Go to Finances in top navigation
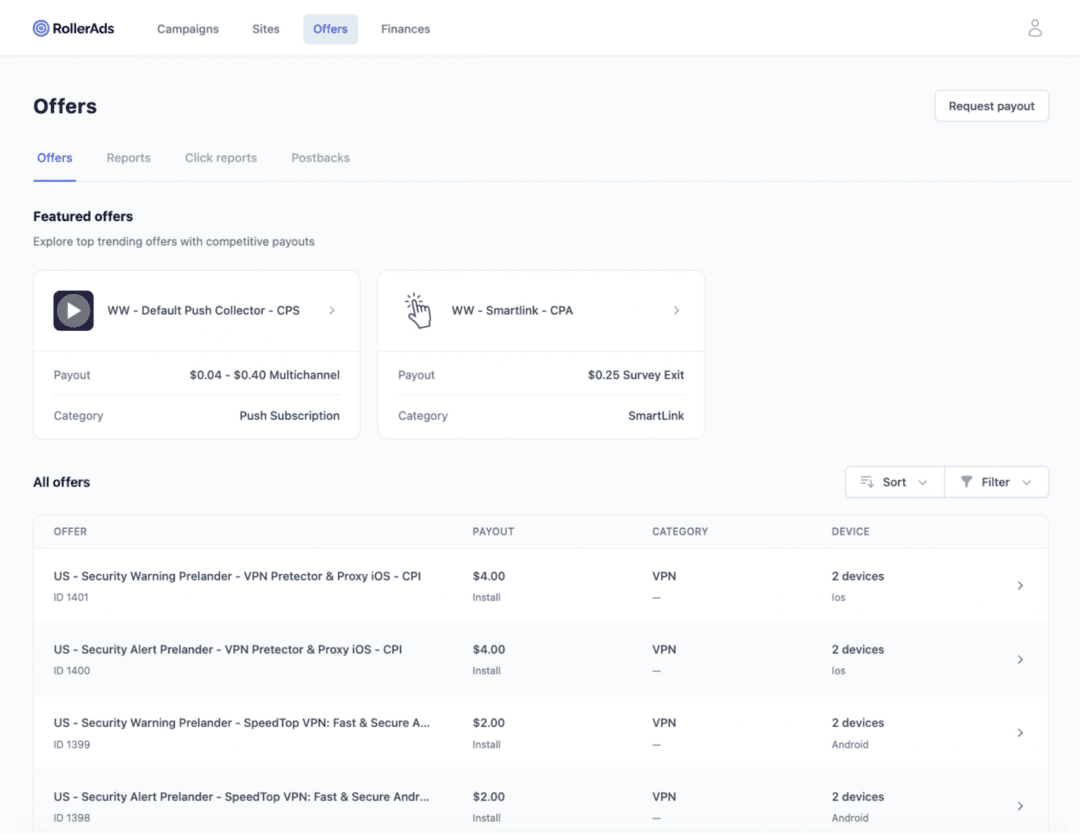The width and height of the screenshot is (1080, 834). (x=406, y=29)
